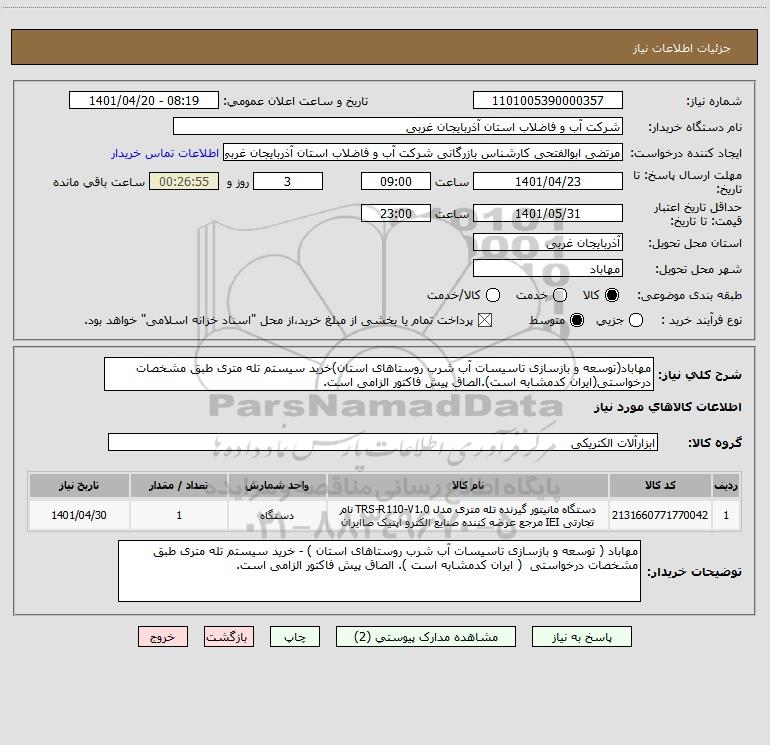Click the توضیحات خریدار text area
This screenshot has width=770, height=745.
click(x=379, y=571)
